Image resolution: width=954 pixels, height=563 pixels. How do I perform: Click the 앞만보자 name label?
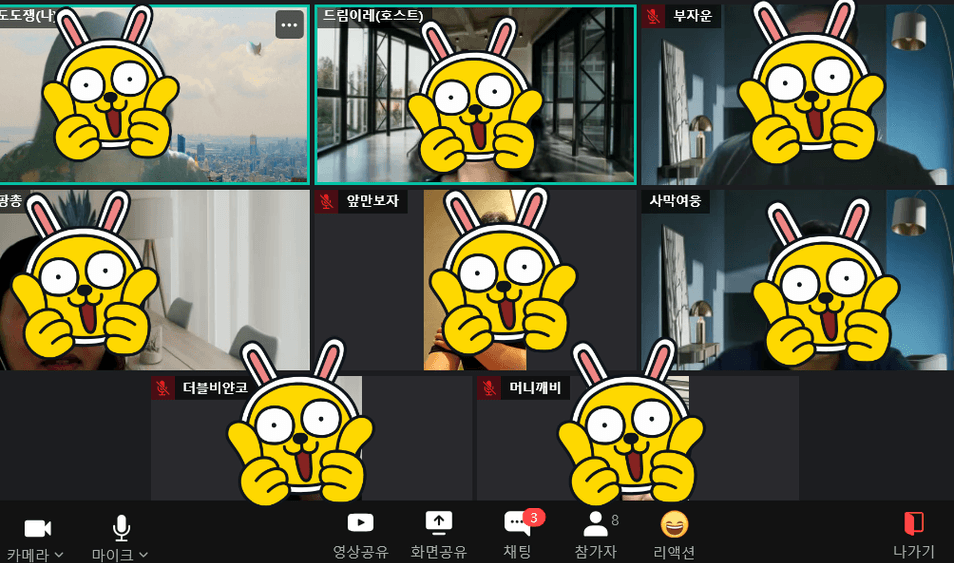click(372, 201)
